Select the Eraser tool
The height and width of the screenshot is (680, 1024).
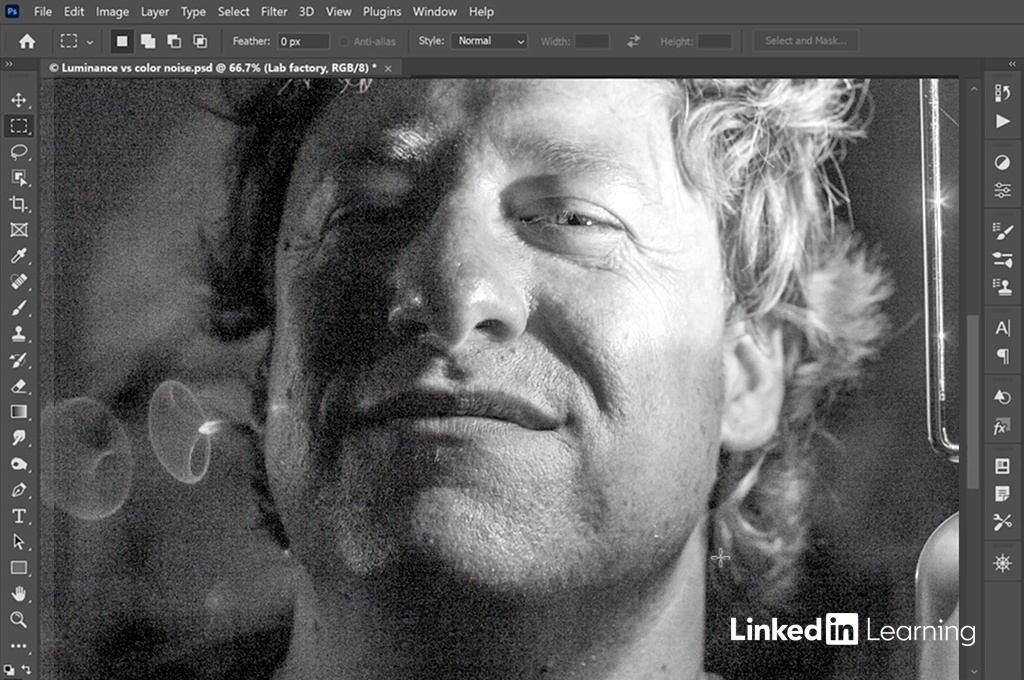click(19, 386)
